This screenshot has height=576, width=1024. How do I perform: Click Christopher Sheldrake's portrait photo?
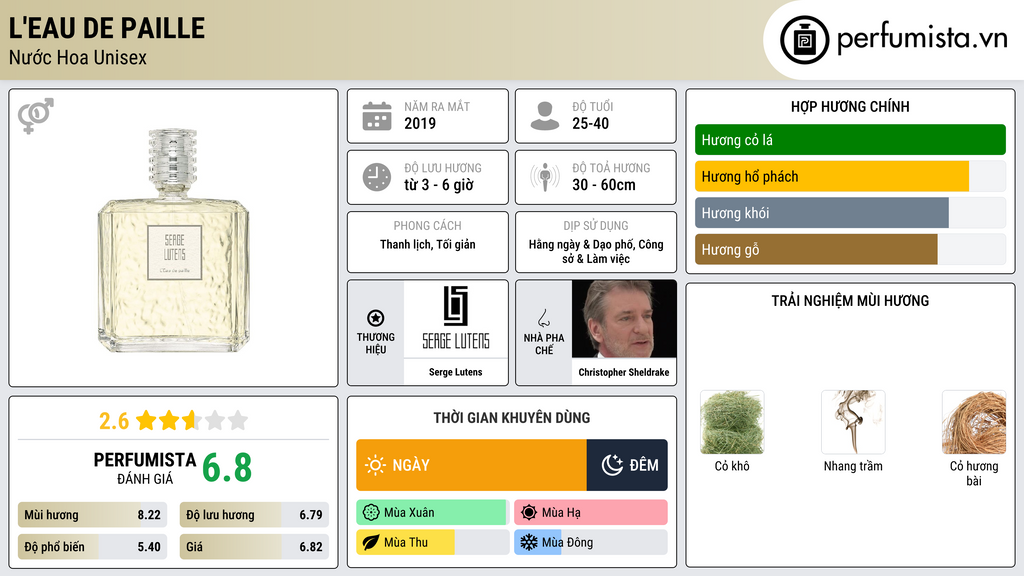click(x=624, y=319)
